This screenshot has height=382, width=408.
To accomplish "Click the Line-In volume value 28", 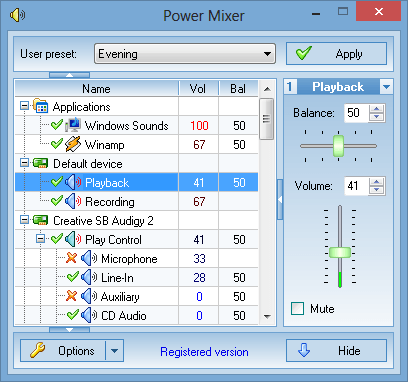I will pos(199,278).
